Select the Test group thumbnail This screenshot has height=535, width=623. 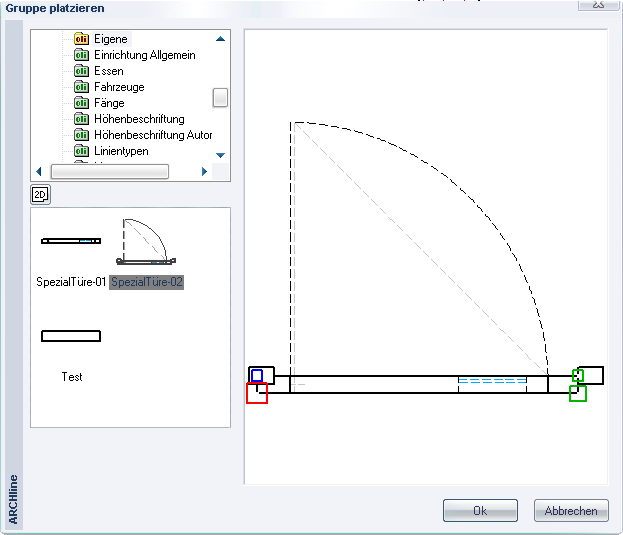tap(71, 336)
